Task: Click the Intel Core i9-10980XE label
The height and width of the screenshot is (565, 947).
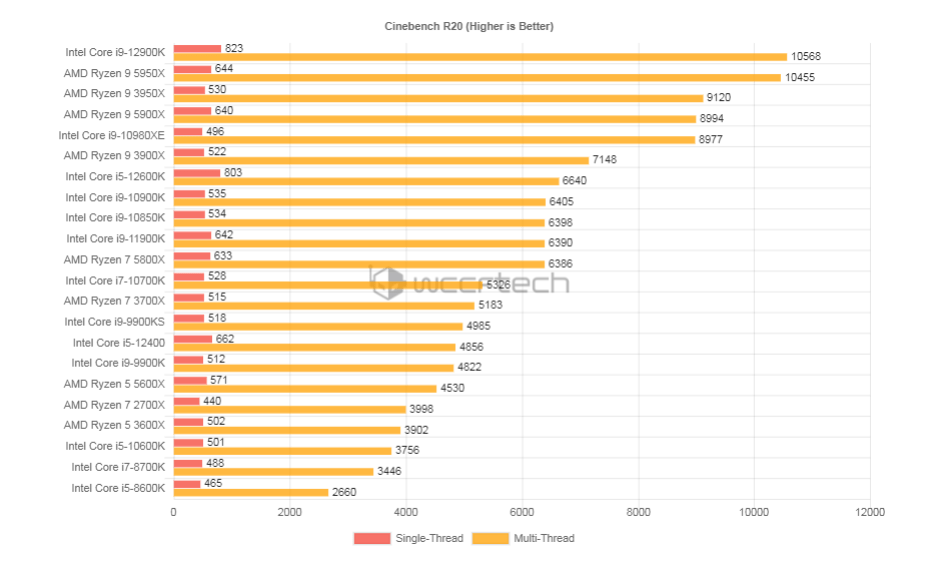Action: (112, 135)
